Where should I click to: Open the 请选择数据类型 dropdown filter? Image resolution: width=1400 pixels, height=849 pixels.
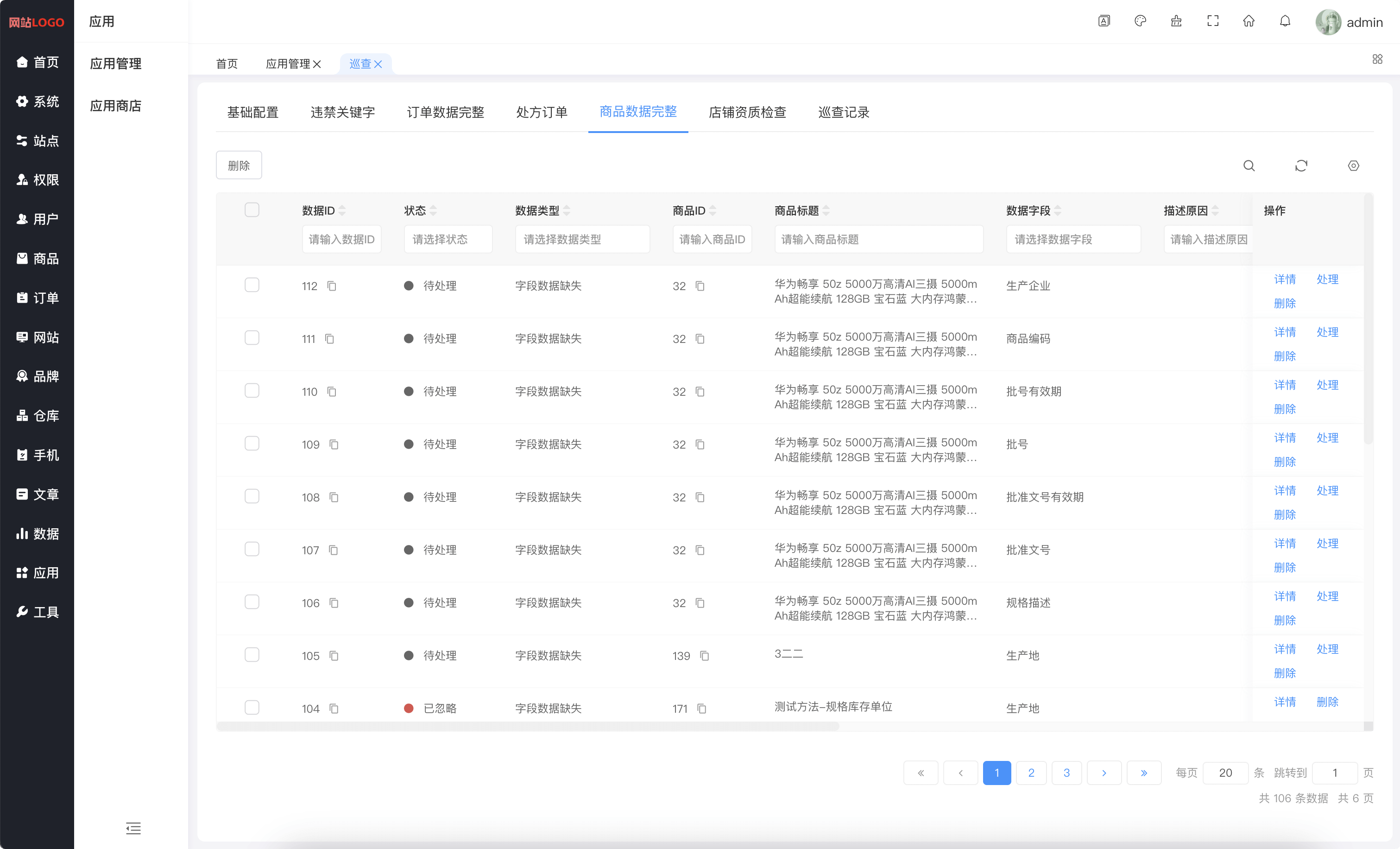(582, 239)
